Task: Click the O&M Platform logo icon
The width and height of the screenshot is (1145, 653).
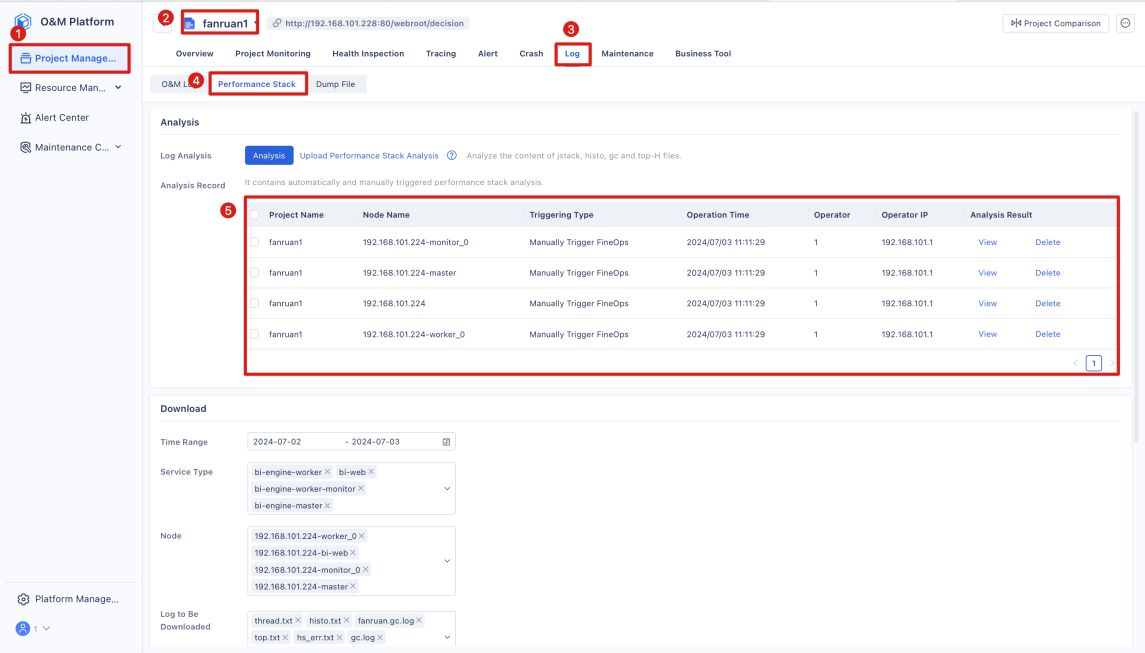Action: (23, 21)
